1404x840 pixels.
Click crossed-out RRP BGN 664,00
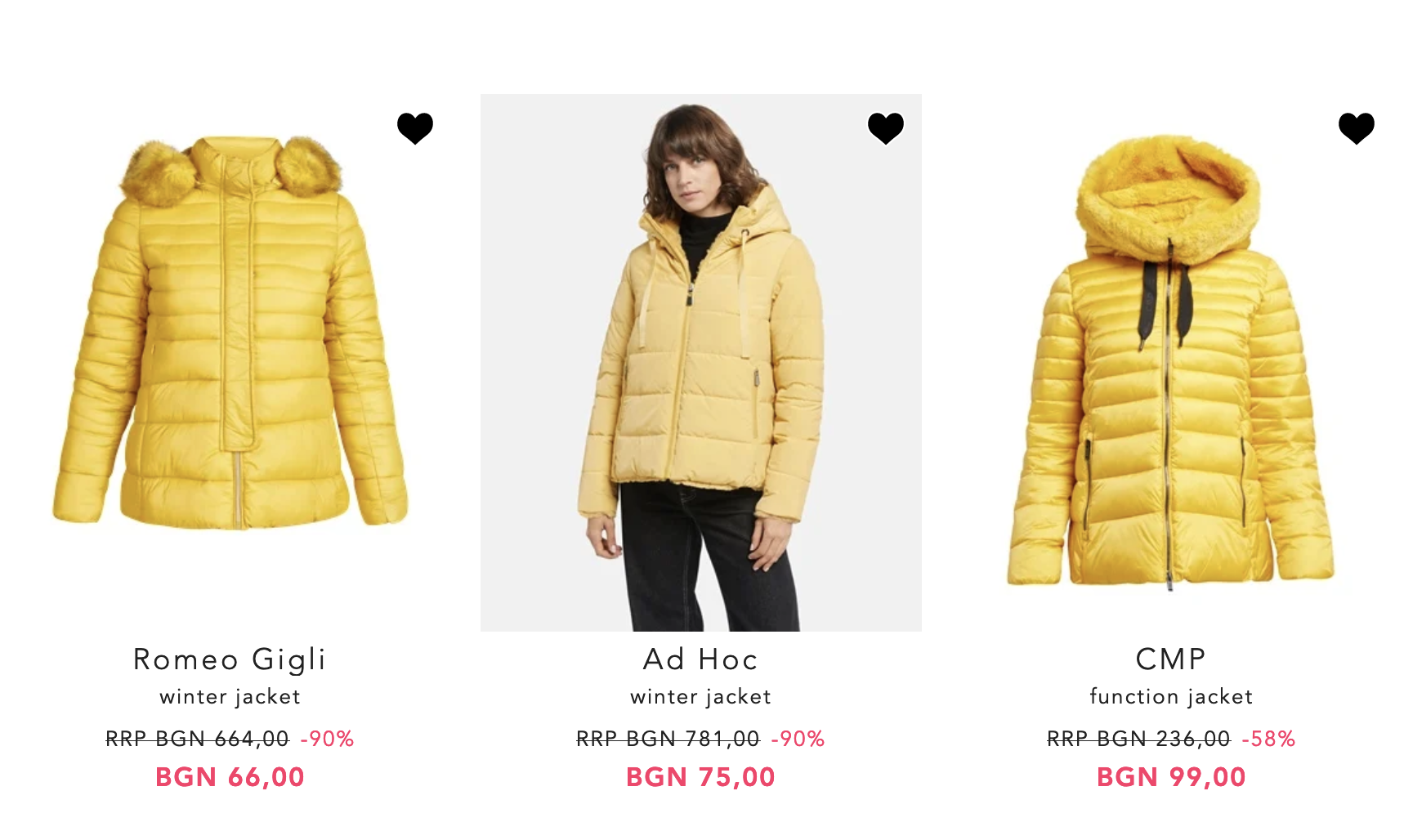pos(198,739)
